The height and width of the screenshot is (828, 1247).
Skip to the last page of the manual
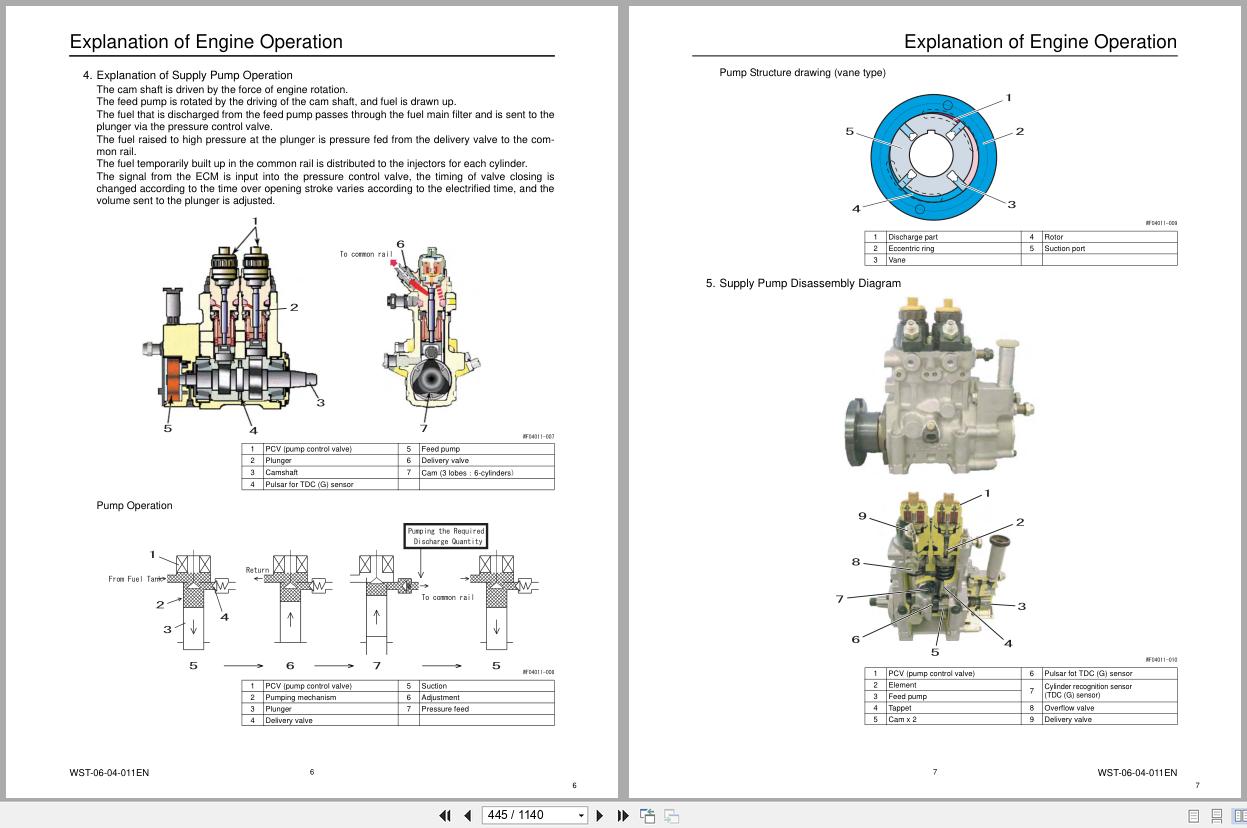pos(622,815)
